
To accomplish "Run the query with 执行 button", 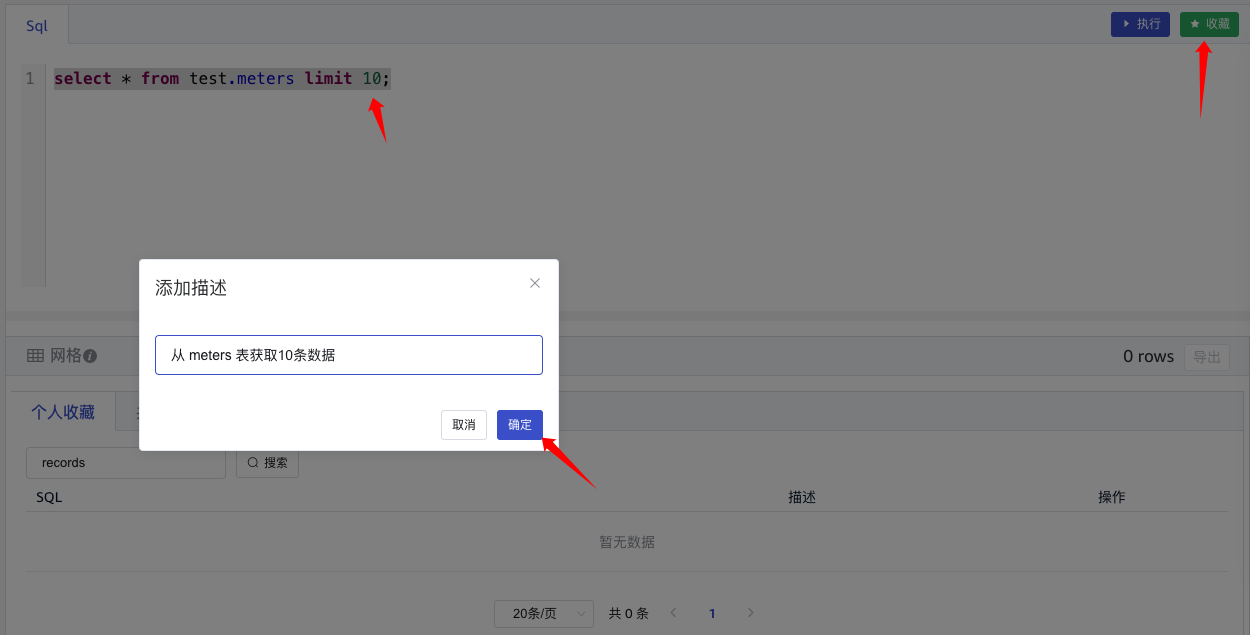I will coord(1140,24).
